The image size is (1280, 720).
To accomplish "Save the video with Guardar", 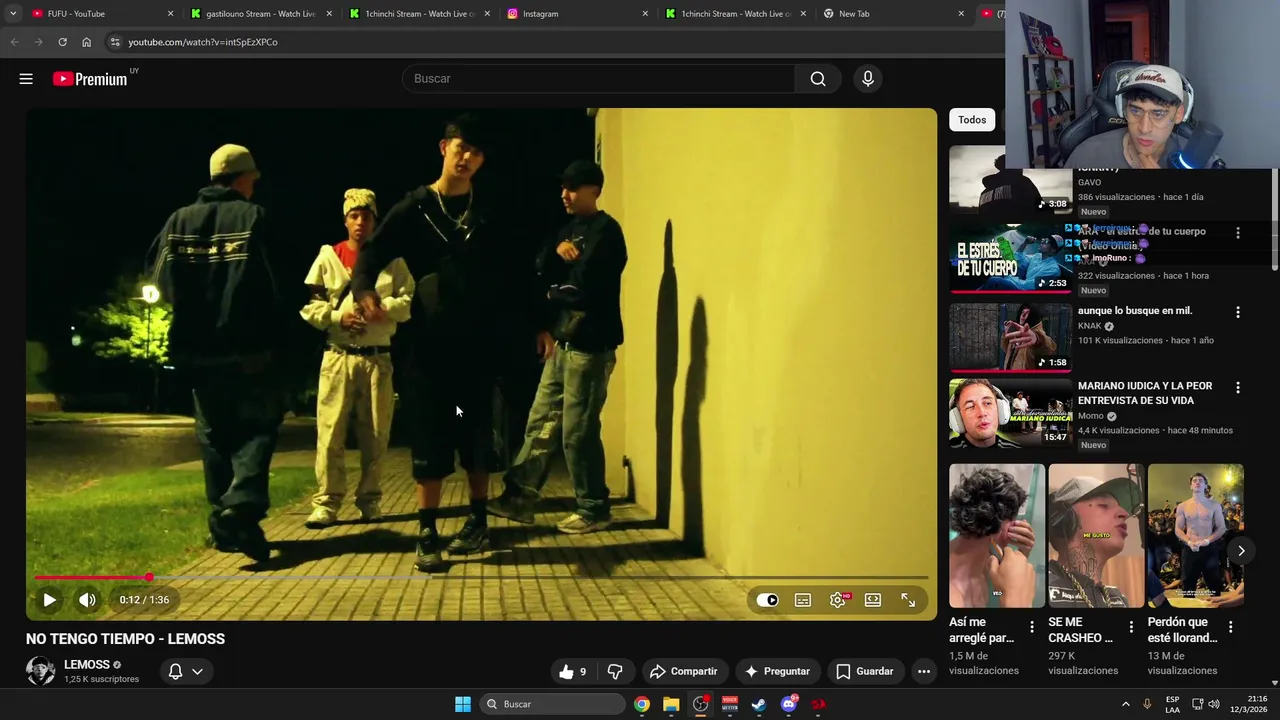I will pyautogui.click(x=865, y=672).
